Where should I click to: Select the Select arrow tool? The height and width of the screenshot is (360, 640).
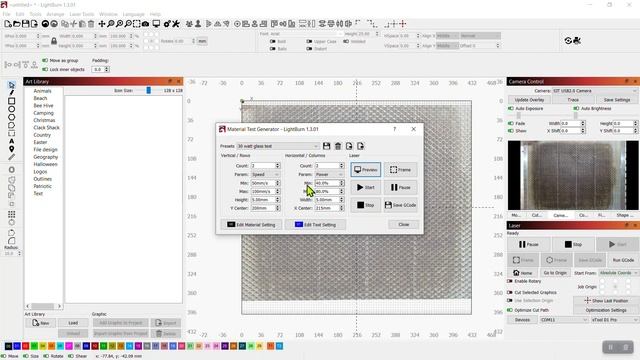[x=11, y=85]
